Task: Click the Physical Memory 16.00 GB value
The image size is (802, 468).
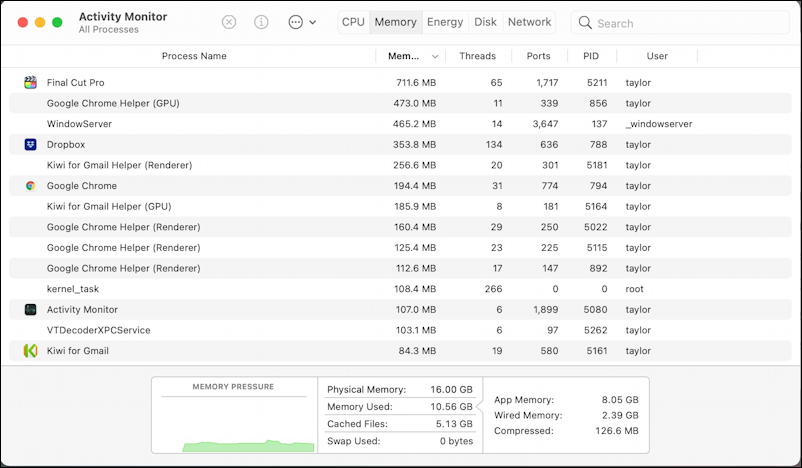Action: coord(451,390)
